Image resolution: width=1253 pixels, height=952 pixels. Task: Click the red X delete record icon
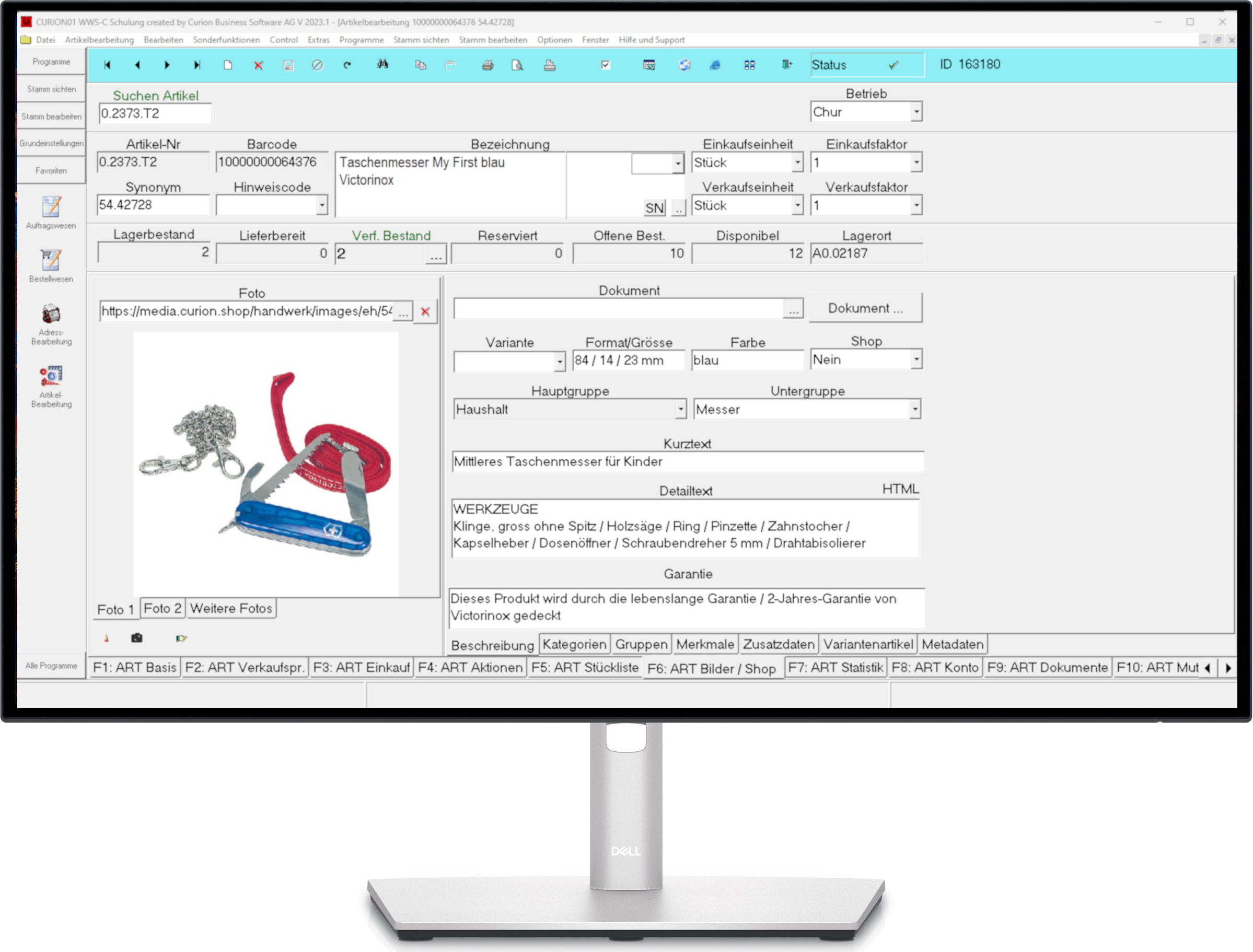click(259, 65)
